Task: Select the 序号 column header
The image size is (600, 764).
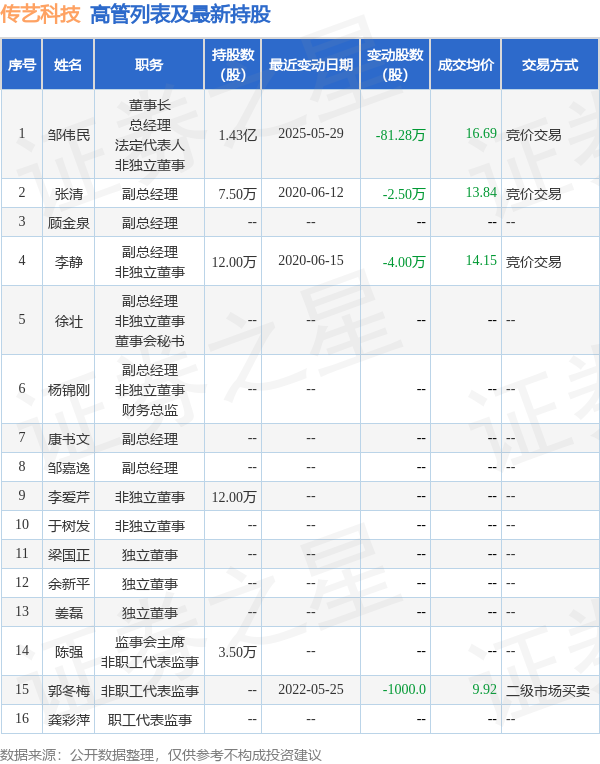Action: click(22, 65)
